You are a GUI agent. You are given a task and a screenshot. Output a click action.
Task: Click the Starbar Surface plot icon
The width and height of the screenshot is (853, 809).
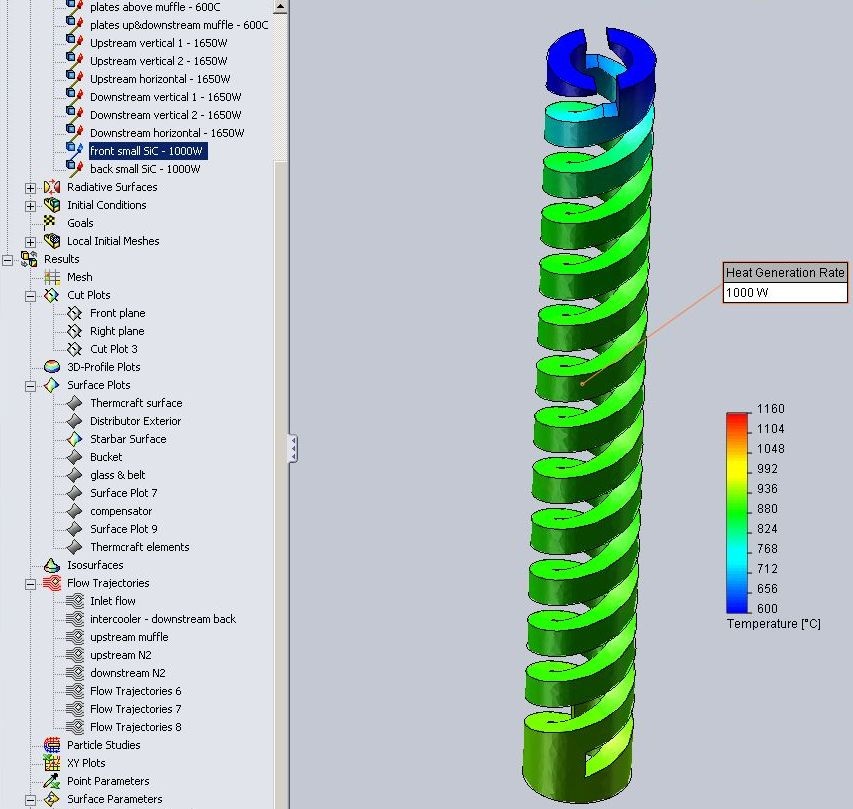pyautogui.click(x=75, y=439)
